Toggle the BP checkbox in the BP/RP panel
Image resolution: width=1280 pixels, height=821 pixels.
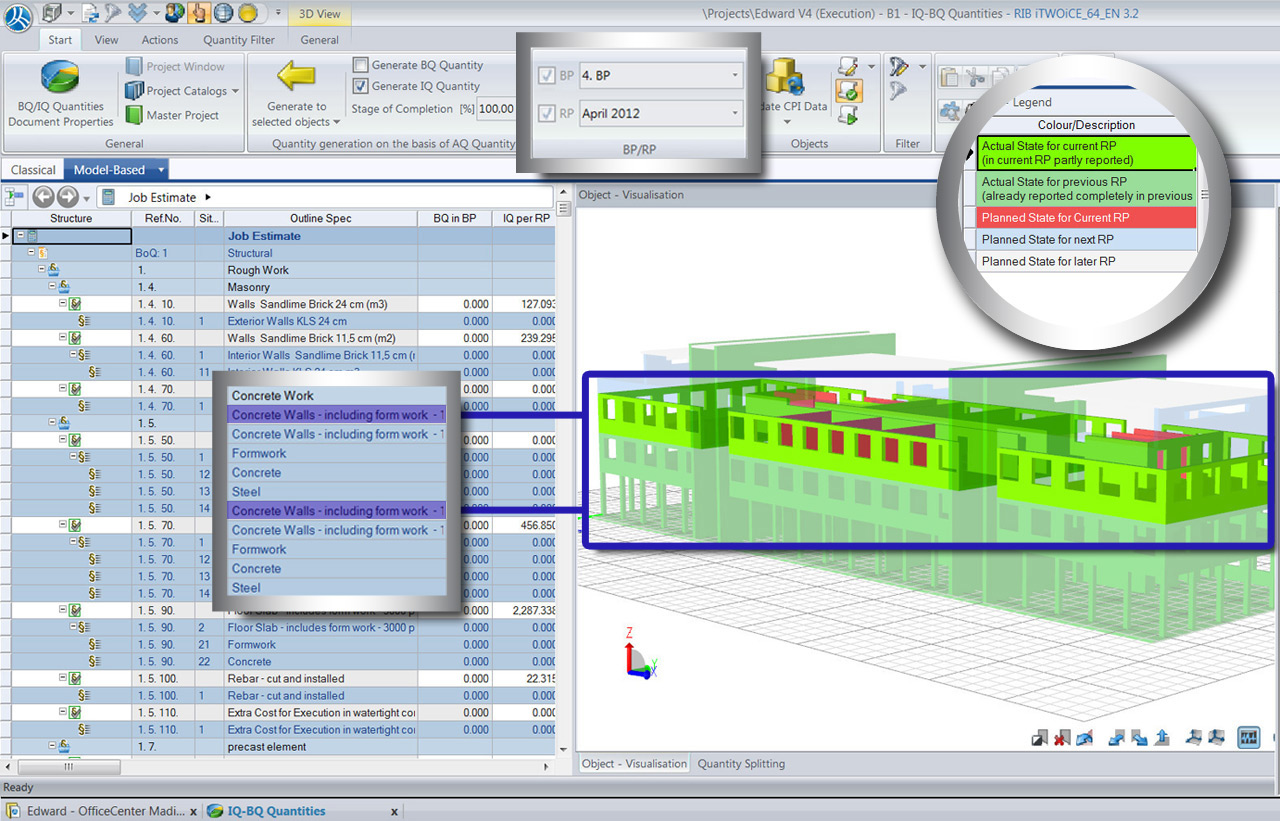coord(545,75)
